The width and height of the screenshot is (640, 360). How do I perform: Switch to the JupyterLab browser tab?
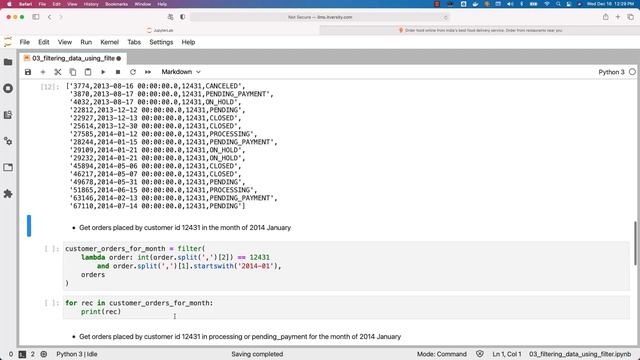click(x=160, y=30)
